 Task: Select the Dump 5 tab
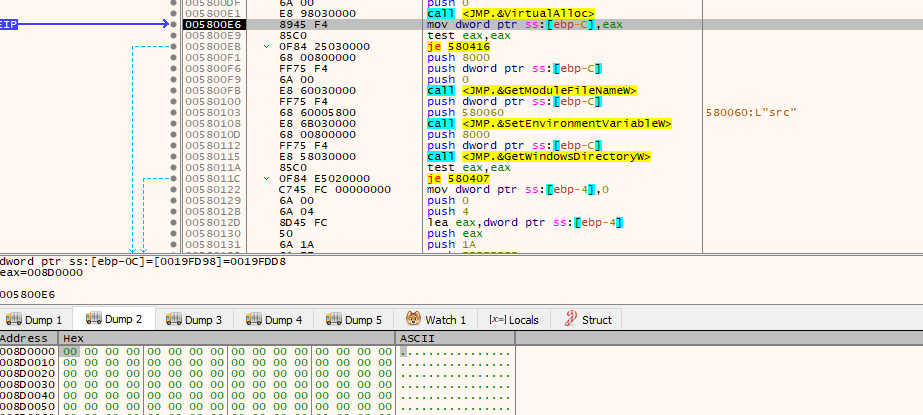354,320
